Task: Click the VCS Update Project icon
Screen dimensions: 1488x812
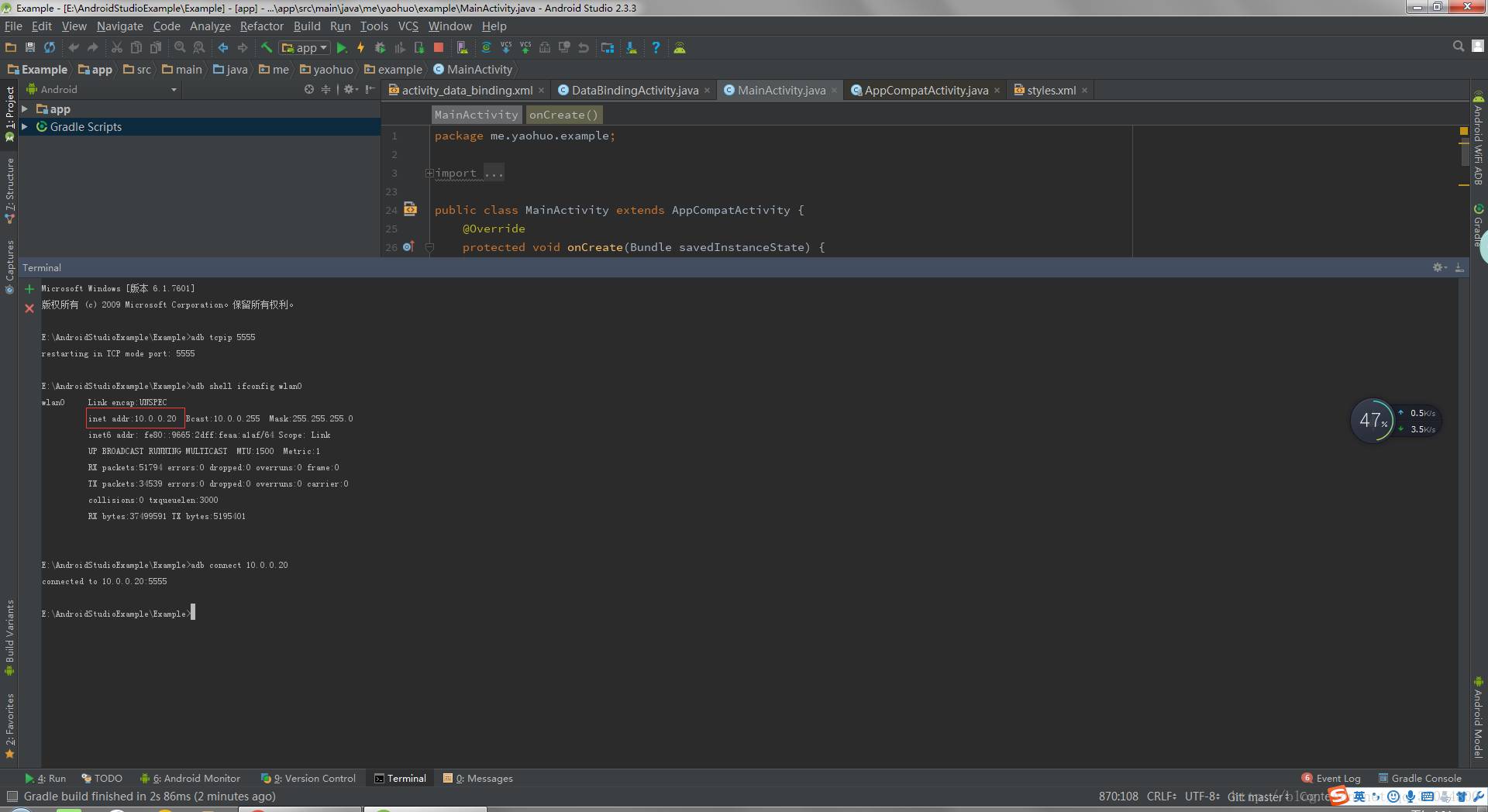Action: 506,48
